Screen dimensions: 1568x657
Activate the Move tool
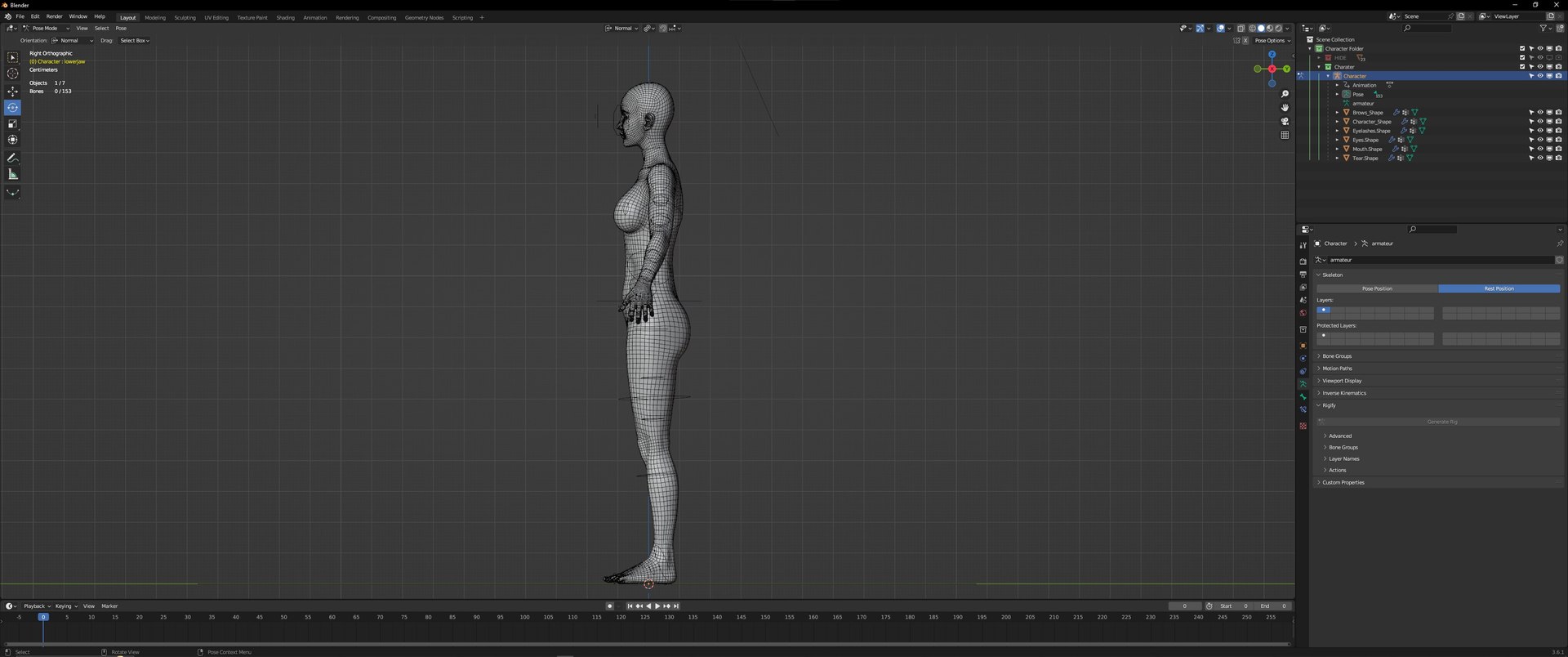(12, 92)
